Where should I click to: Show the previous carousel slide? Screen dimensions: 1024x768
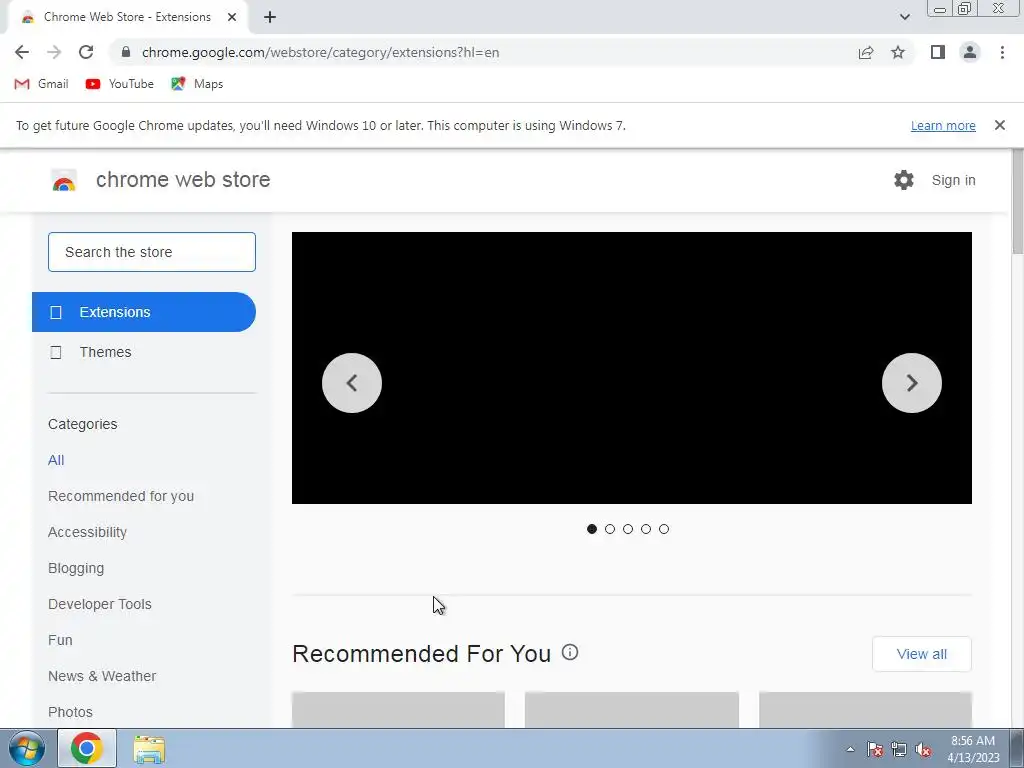click(352, 383)
